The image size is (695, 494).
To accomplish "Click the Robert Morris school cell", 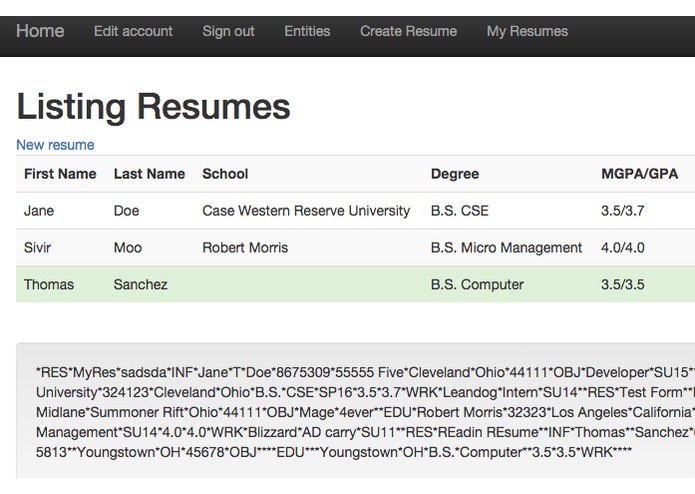I will [245, 247].
